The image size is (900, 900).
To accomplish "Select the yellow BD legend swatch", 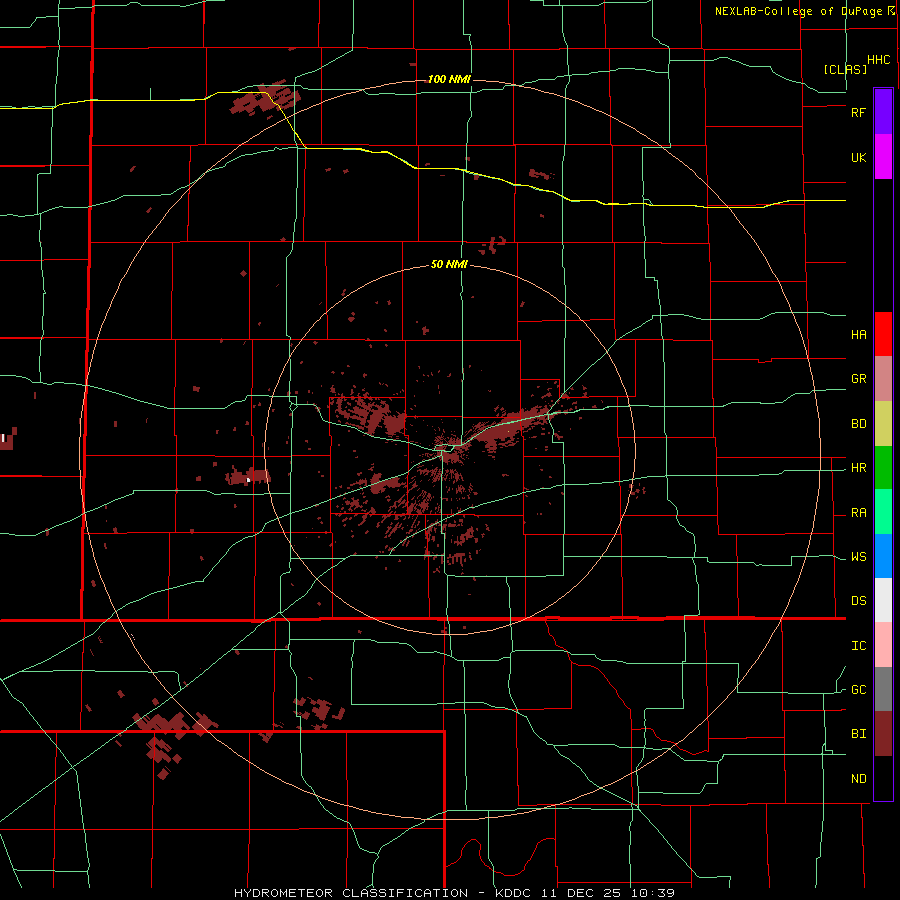I will pos(883,423).
